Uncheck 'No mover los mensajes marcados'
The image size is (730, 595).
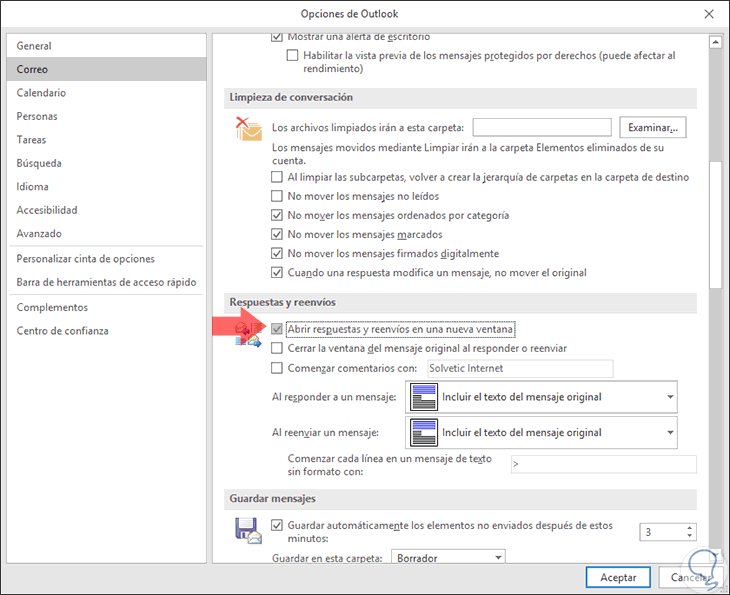pyautogui.click(x=277, y=234)
